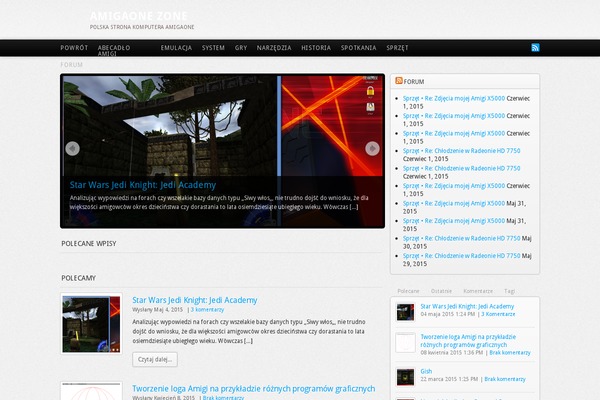This screenshot has height=400, width=600.
Task: Open the SPRZĘT menu item
Action: pyautogui.click(x=397, y=48)
